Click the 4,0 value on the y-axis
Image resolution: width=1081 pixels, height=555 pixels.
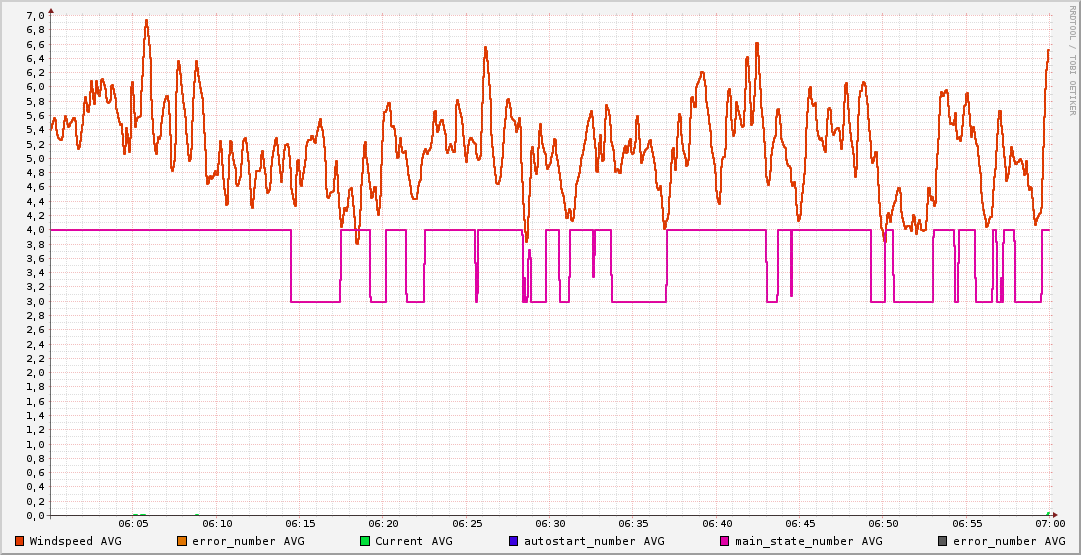click(x=34, y=230)
